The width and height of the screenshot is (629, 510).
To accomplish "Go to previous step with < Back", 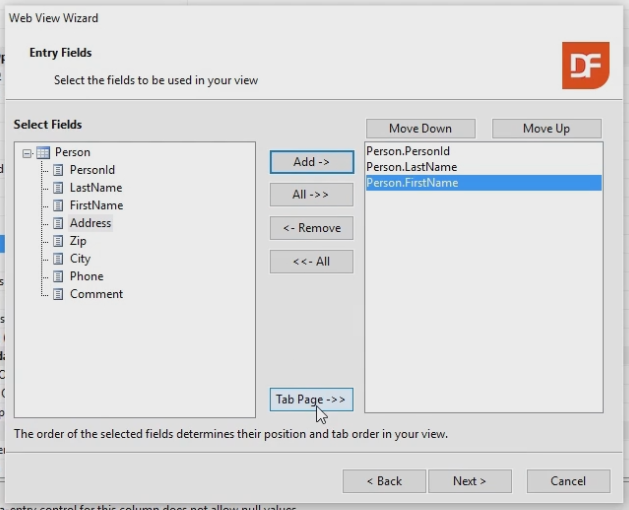I will pos(384,481).
